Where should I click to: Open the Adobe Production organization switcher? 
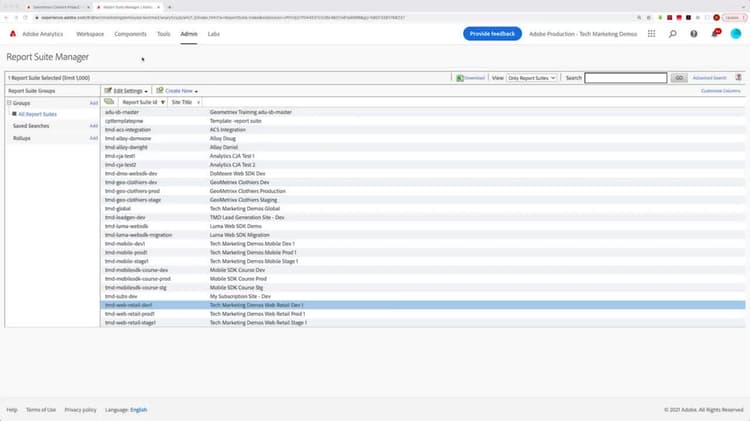point(583,34)
